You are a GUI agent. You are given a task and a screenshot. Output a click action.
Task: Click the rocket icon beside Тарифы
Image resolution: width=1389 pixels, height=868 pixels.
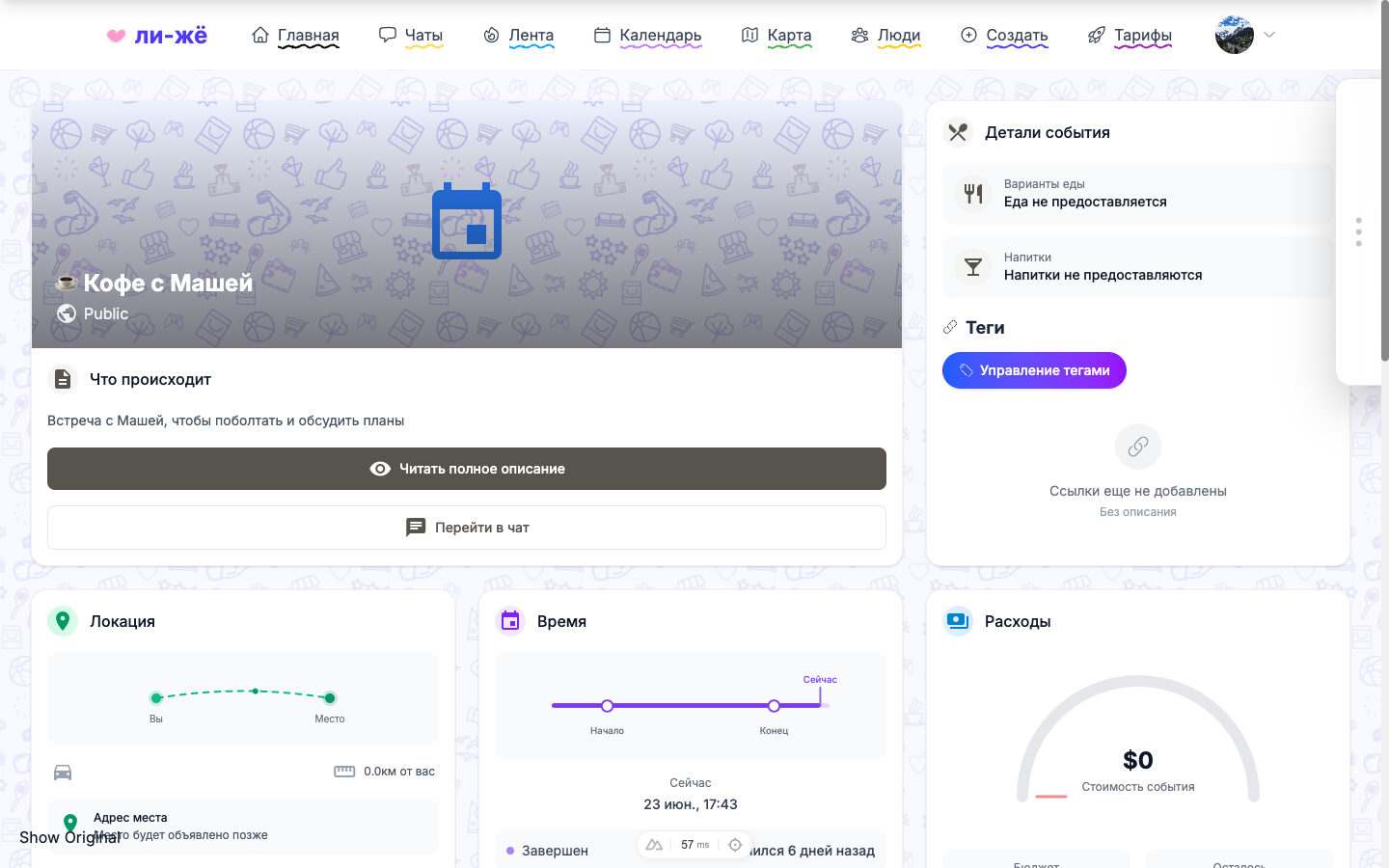point(1097,35)
